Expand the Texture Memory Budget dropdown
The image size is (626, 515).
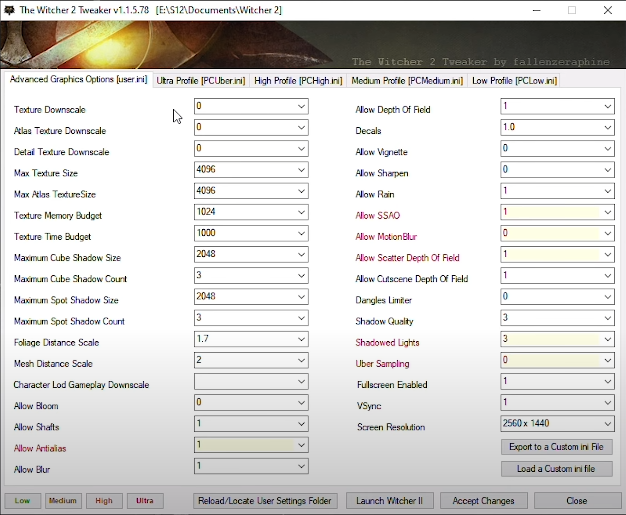click(251, 212)
